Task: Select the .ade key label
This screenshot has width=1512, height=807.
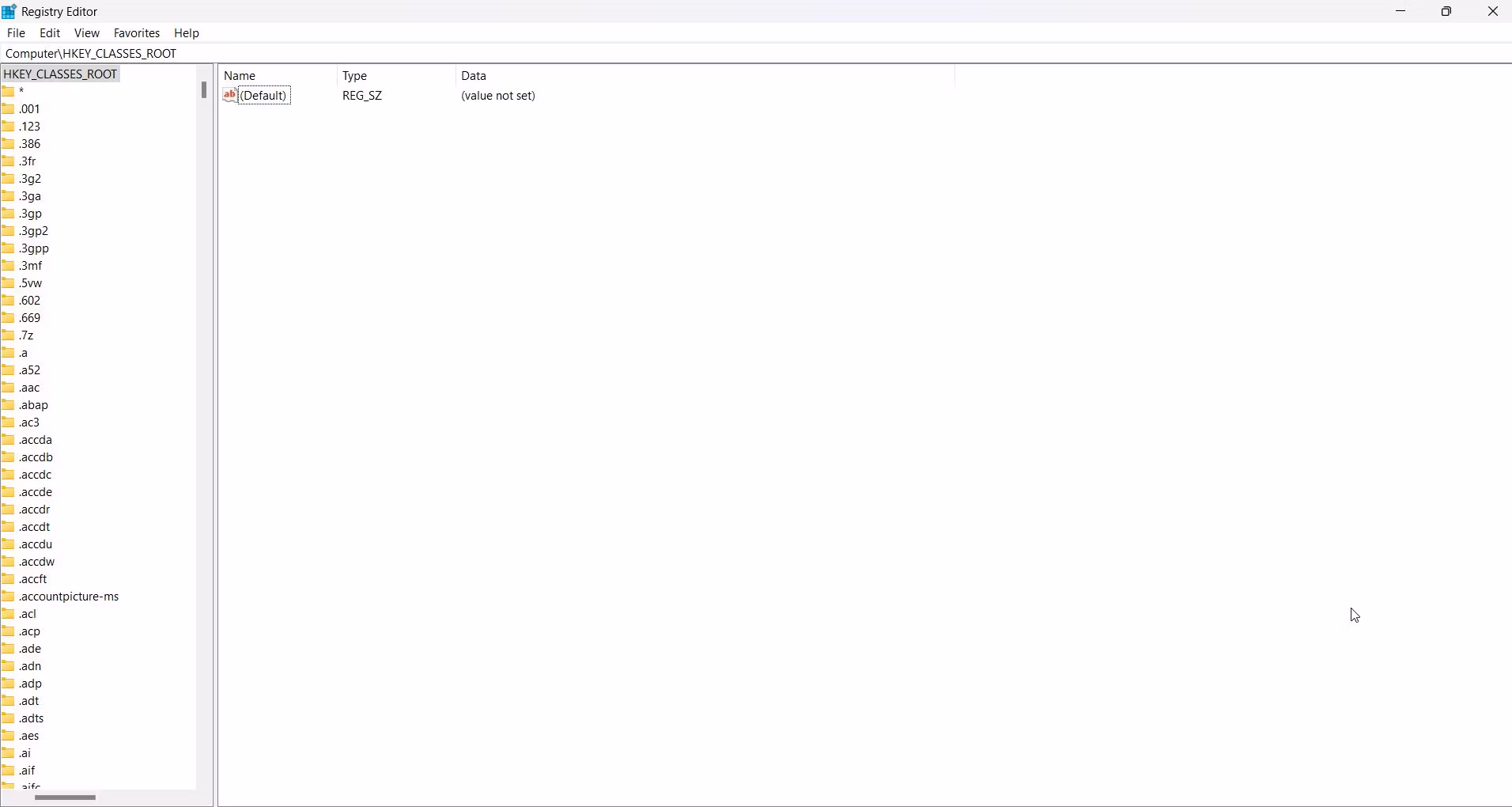Action: [x=31, y=649]
